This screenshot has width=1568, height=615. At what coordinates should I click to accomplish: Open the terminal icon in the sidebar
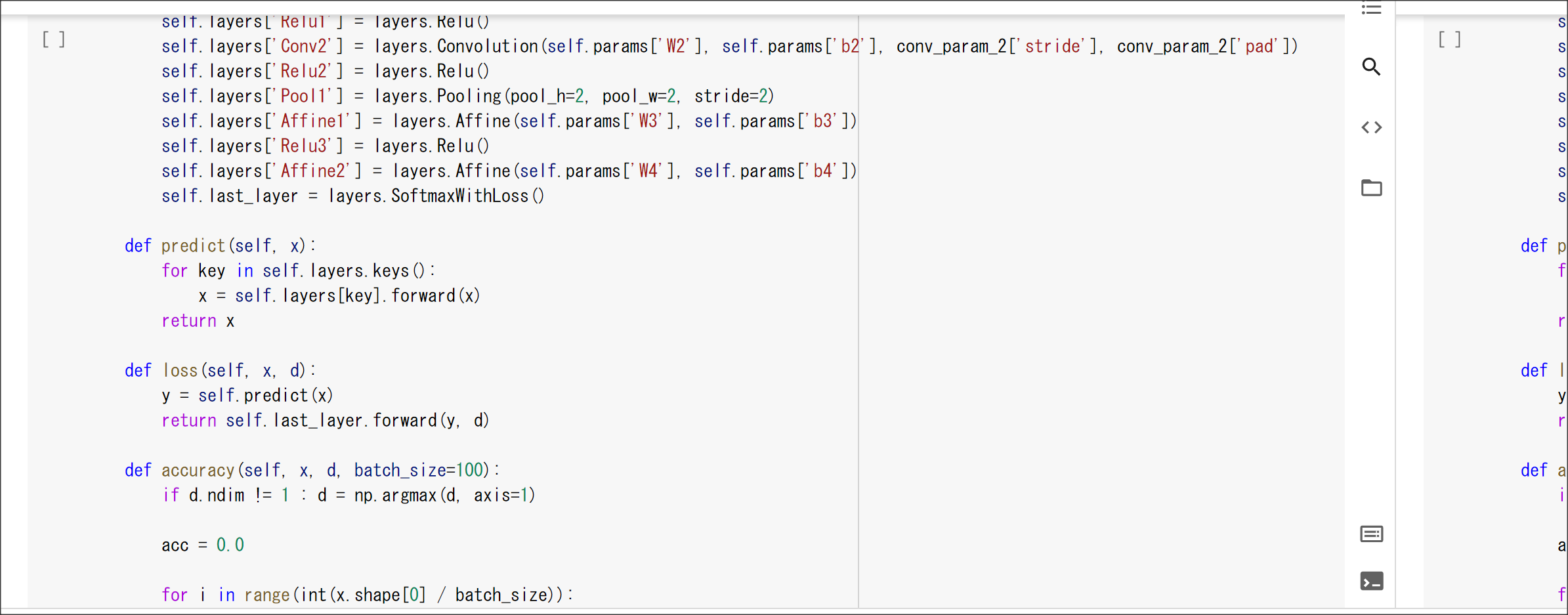point(1371,582)
